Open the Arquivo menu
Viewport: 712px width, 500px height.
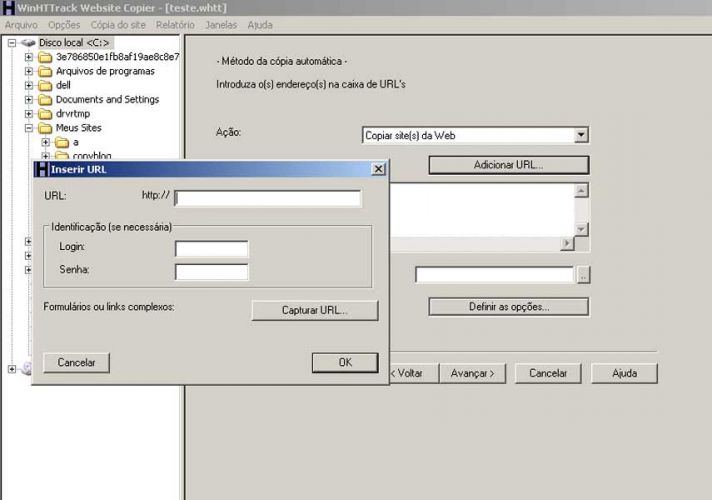click(x=21, y=25)
